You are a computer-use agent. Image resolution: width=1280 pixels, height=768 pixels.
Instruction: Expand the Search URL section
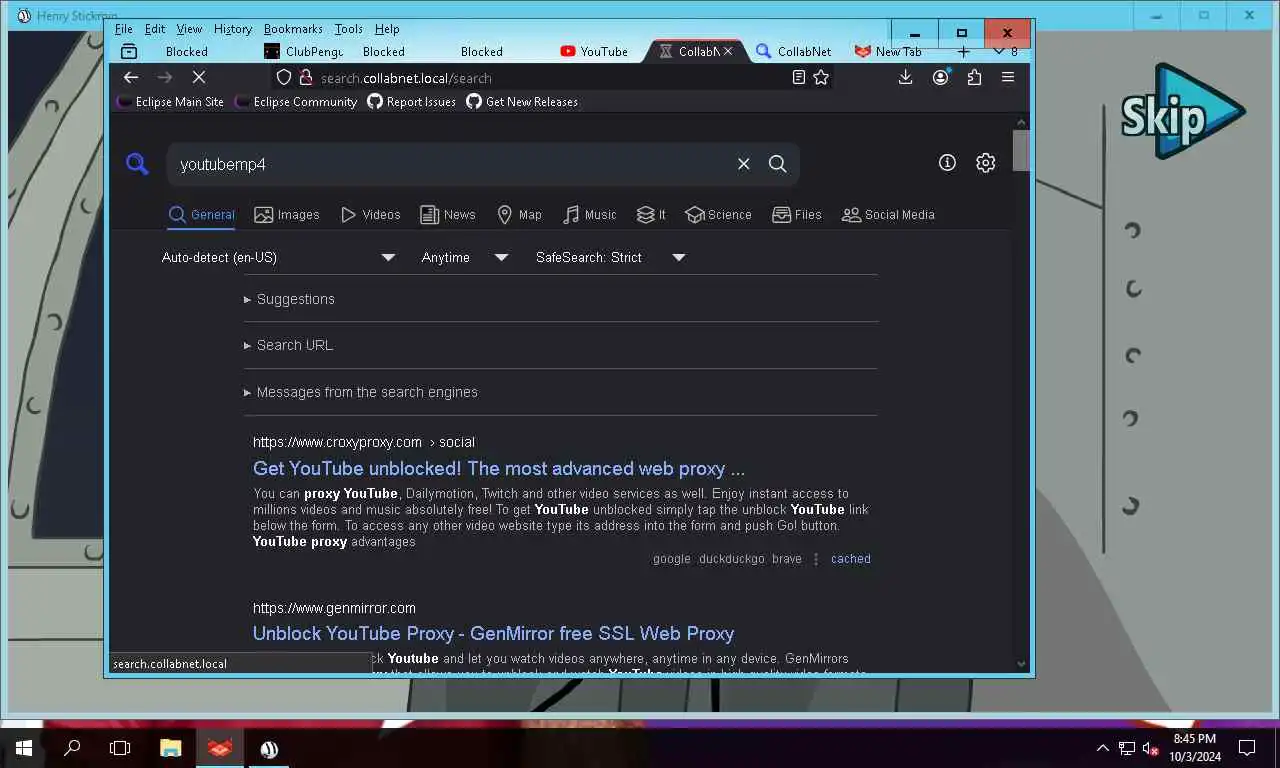pos(288,345)
